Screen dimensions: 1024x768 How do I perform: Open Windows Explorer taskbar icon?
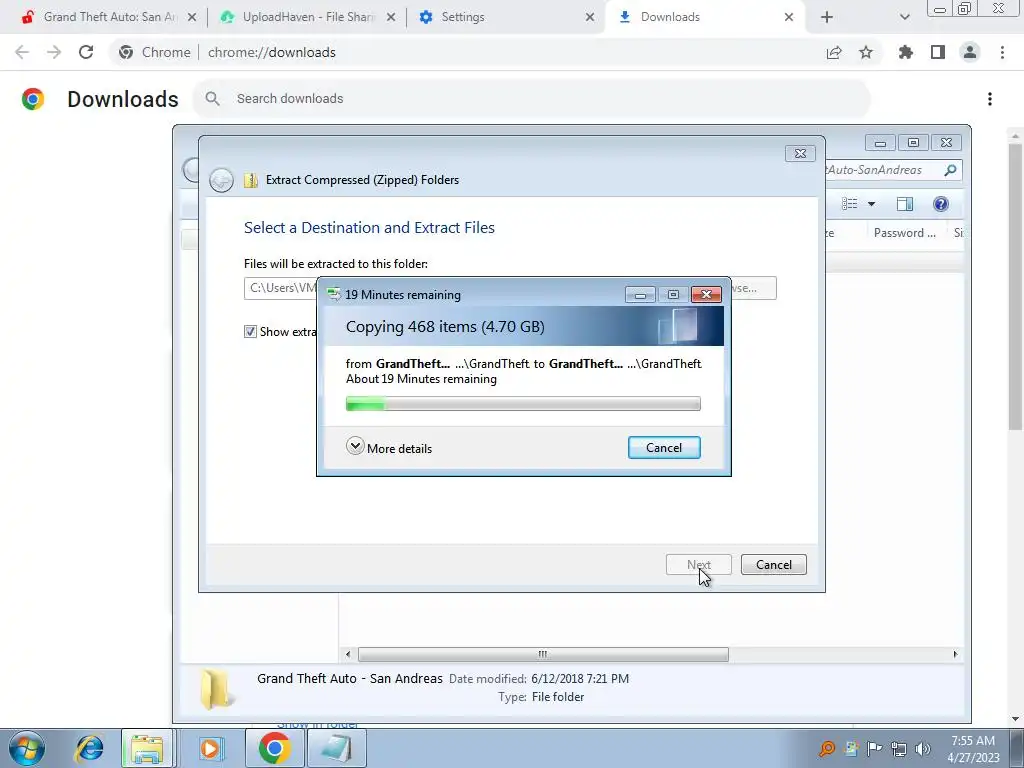147,748
